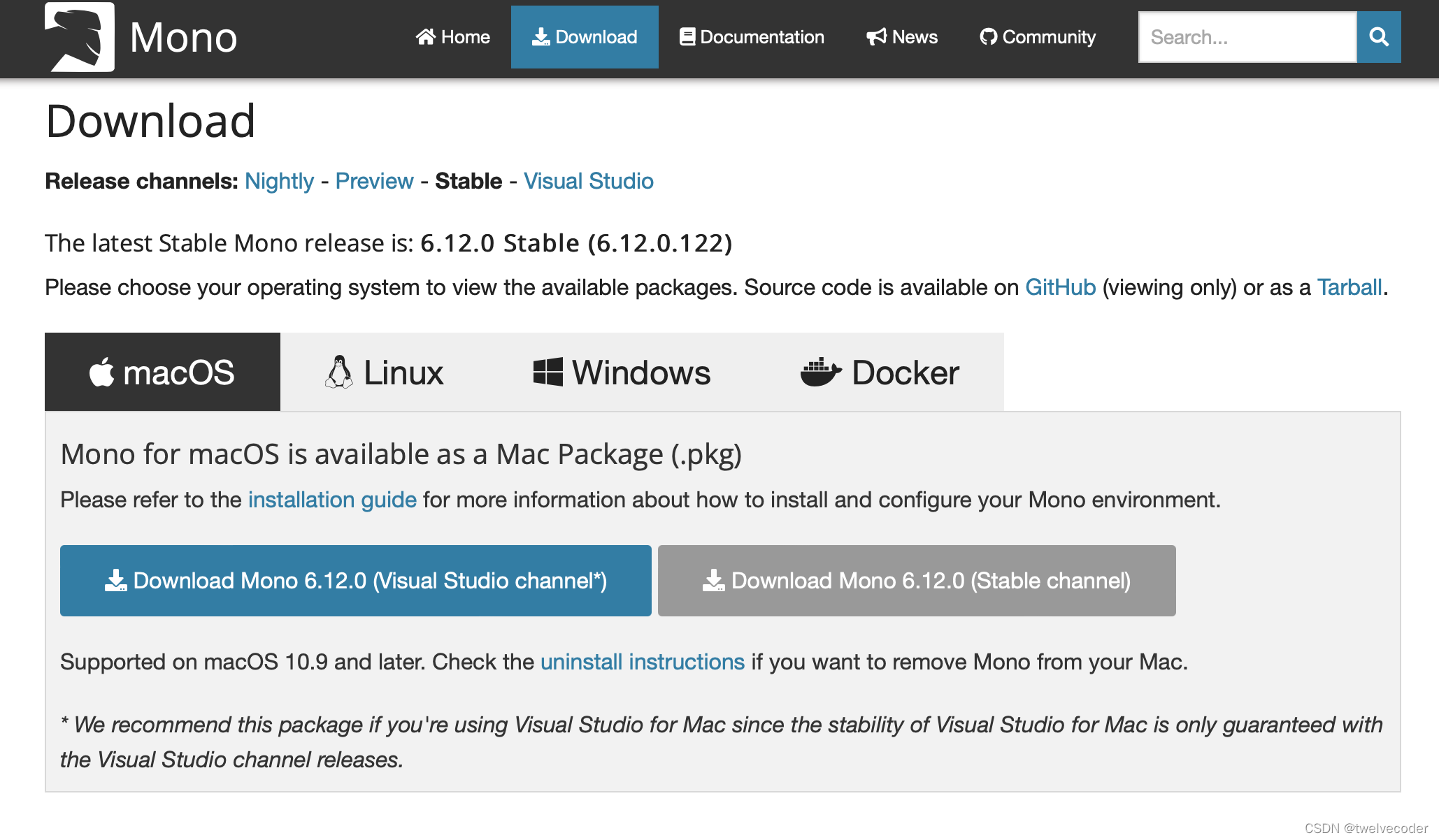Switch to the Nightly release channel
Image resolution: width=1439 pixels, height=840 pixels.
tap(279, 181)
